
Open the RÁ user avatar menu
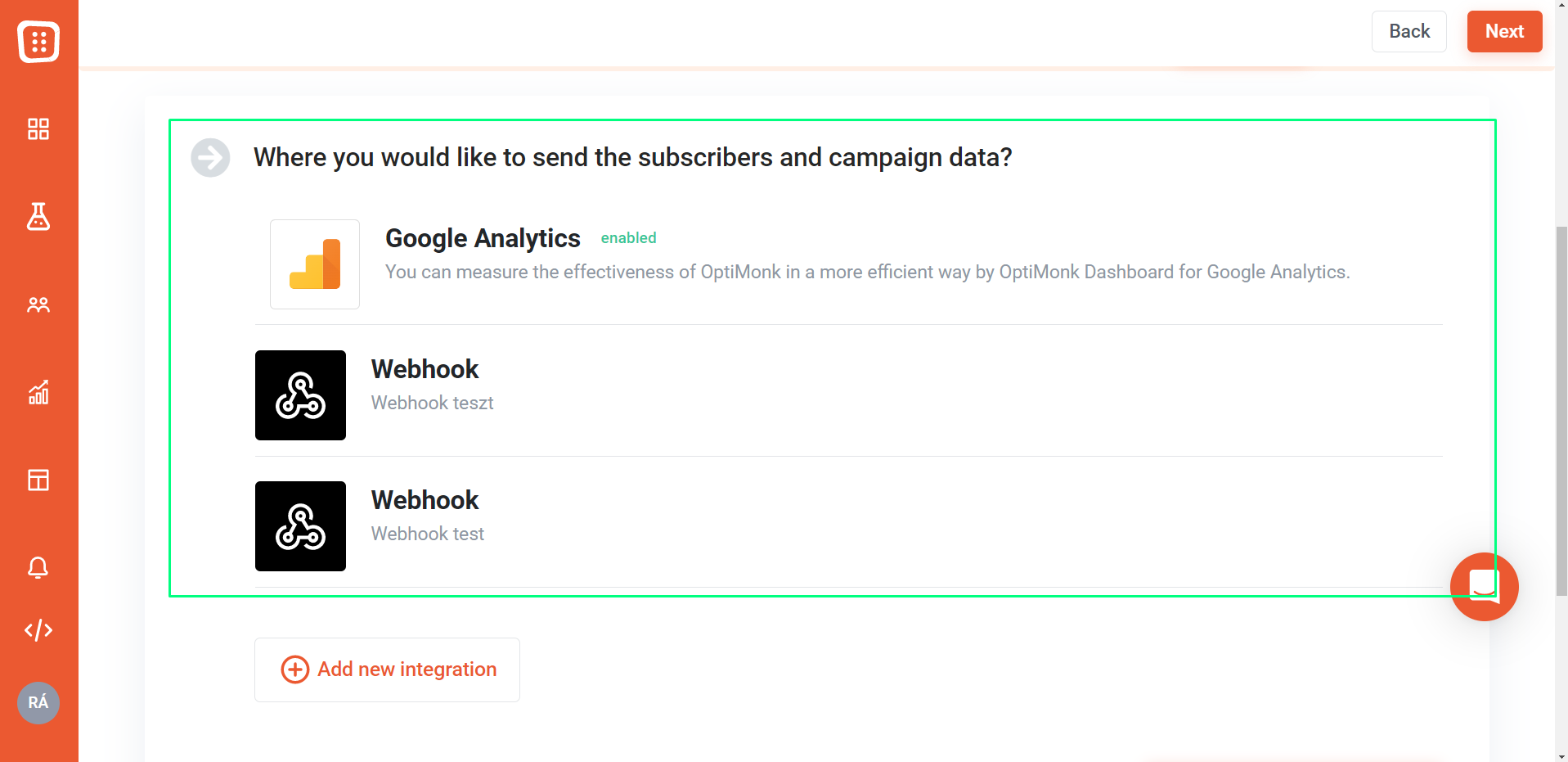coord(38,702)
